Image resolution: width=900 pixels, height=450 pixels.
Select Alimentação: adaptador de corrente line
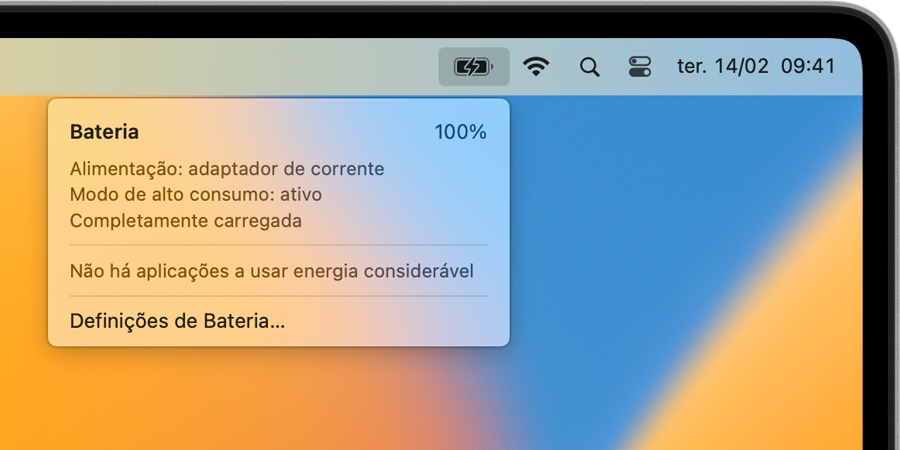point(227,169)
